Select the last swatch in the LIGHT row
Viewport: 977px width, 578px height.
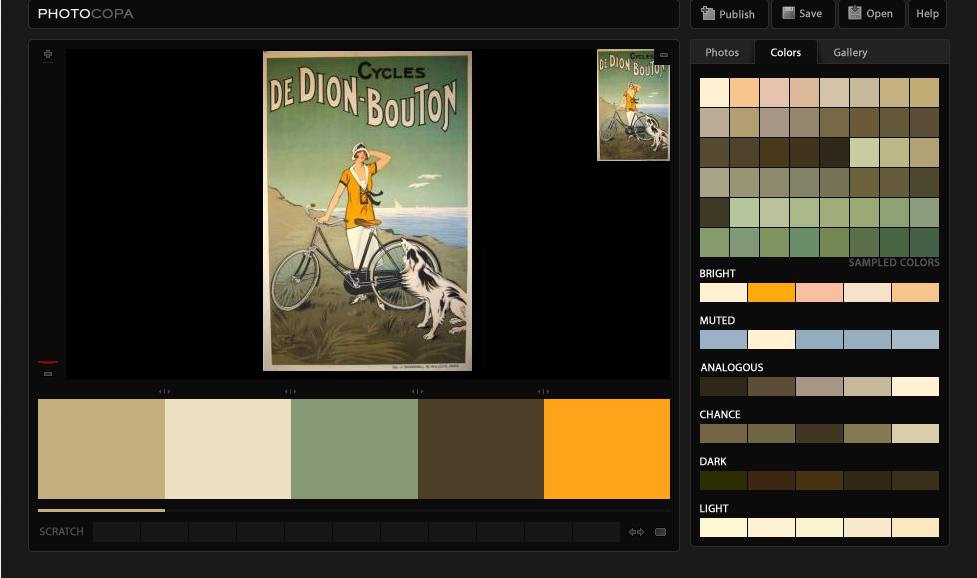[915, 528]
